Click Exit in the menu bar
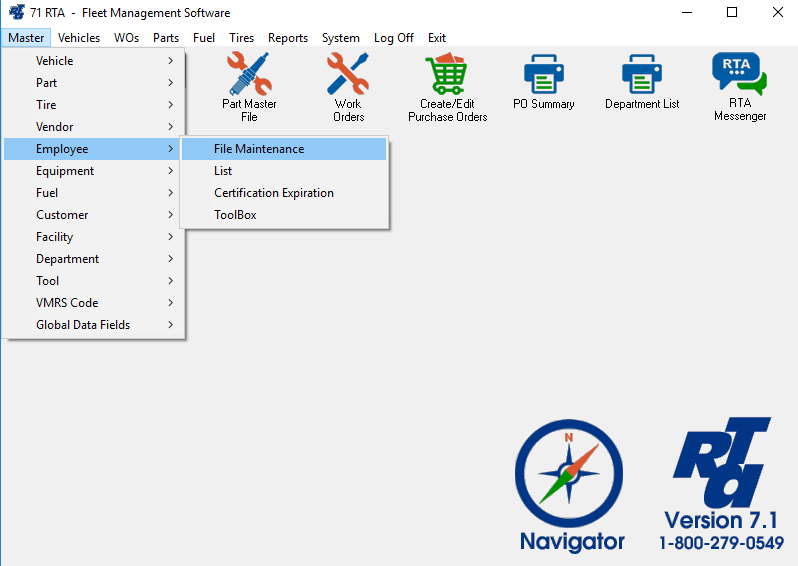The width and height of the screenshot is (798, 566). 437,38
